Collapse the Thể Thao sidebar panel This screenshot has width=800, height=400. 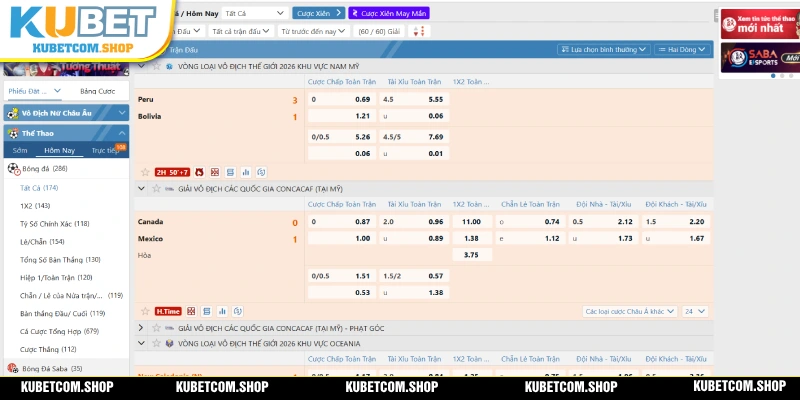(122, 133)
